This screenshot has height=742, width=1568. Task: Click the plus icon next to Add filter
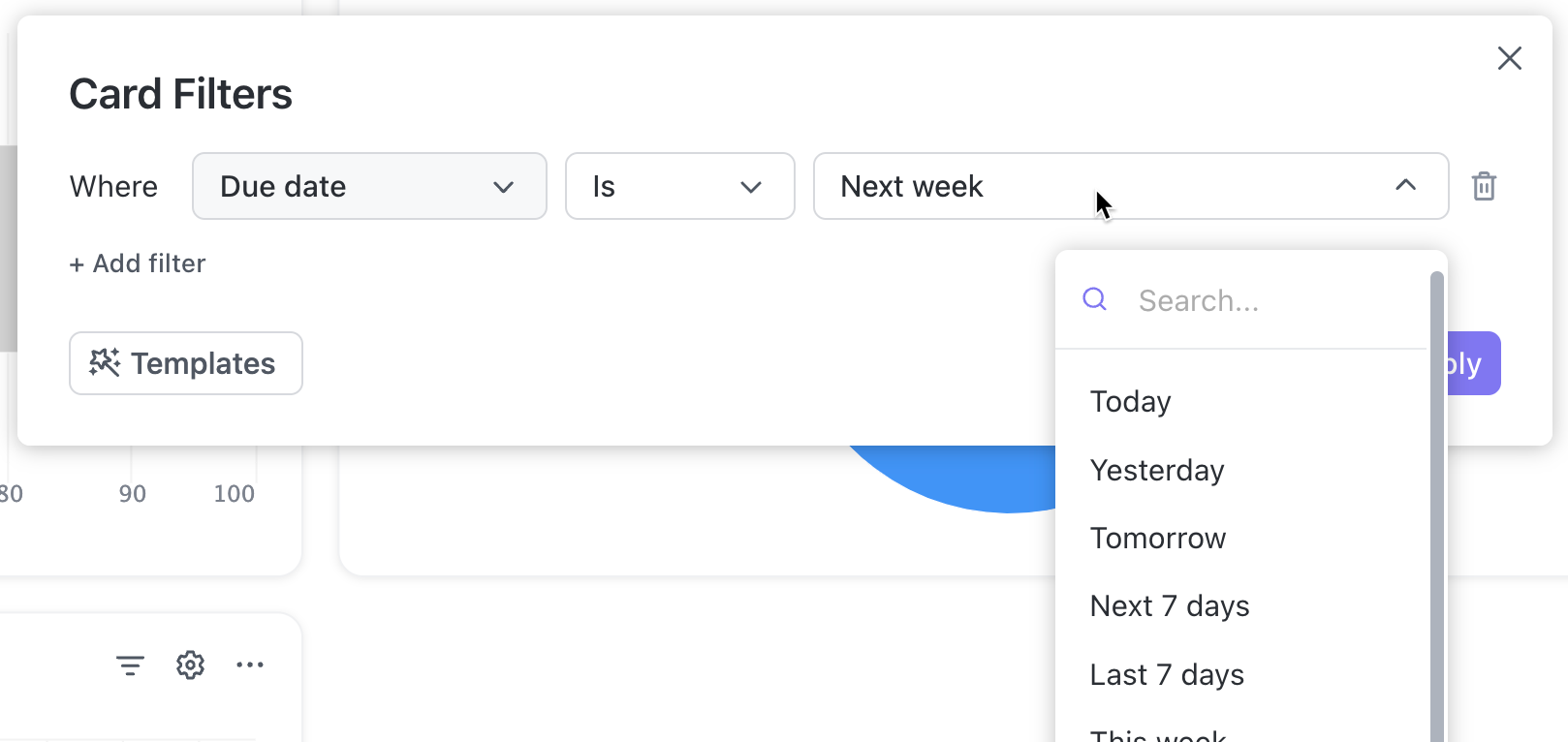tap(76, 263)
